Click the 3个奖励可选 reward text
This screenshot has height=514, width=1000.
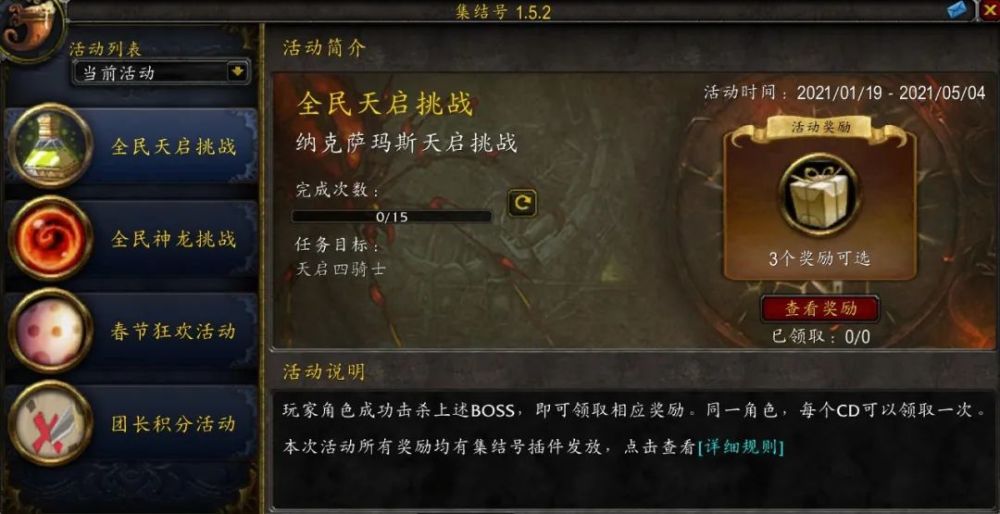pyautogui.click(x=820, y=258)
